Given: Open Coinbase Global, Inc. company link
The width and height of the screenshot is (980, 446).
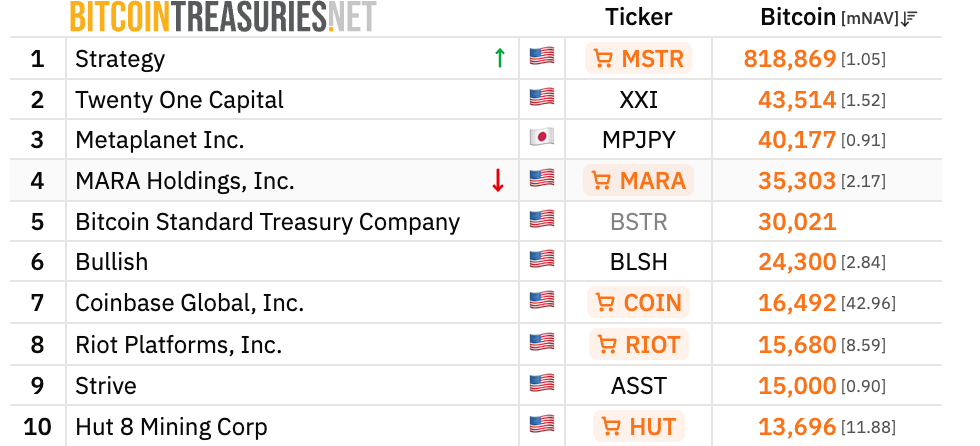Looking at the screenshot, I should coord(189,303).
